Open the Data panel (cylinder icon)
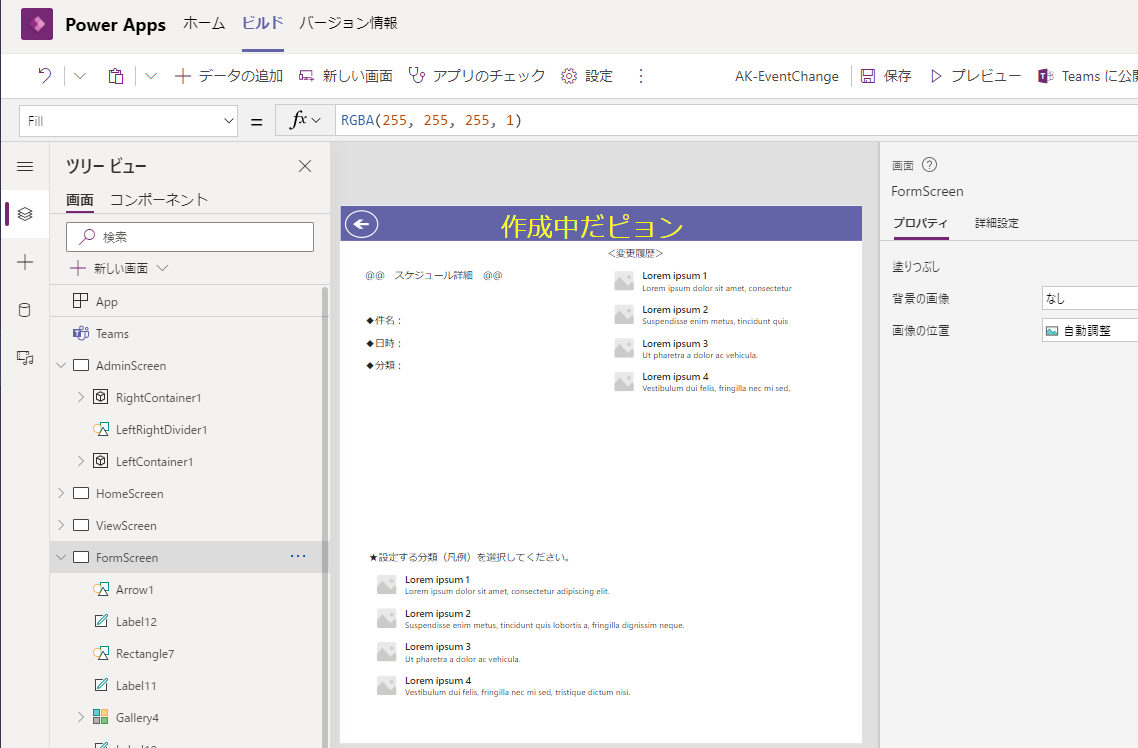Screen dimensions: 1138x748 tap(25, 310)
